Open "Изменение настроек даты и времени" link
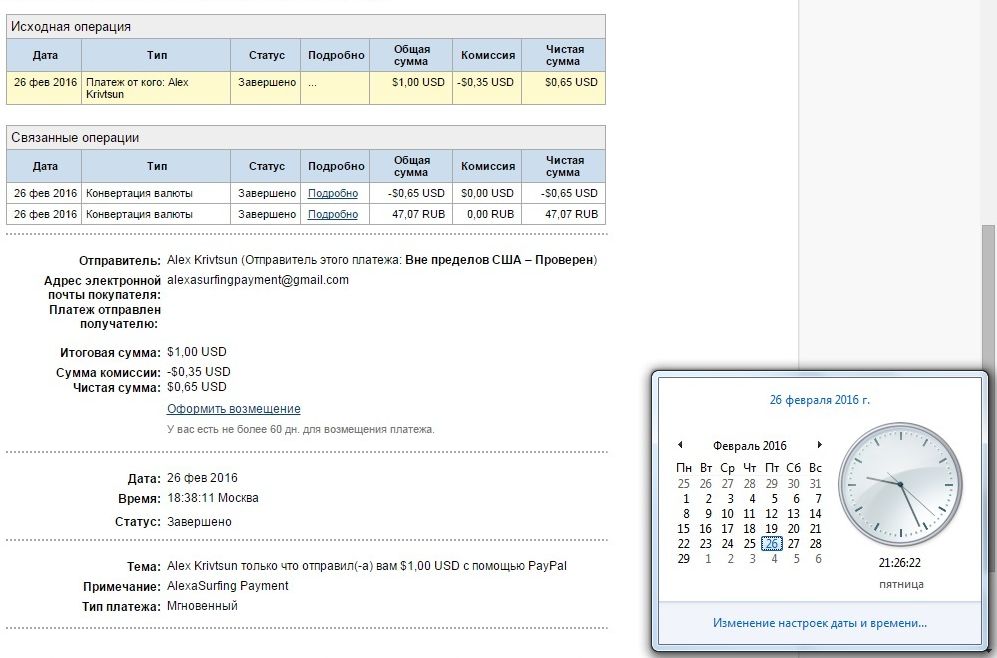997x658 pixels. pyautogui.click(x=820, y=623)
